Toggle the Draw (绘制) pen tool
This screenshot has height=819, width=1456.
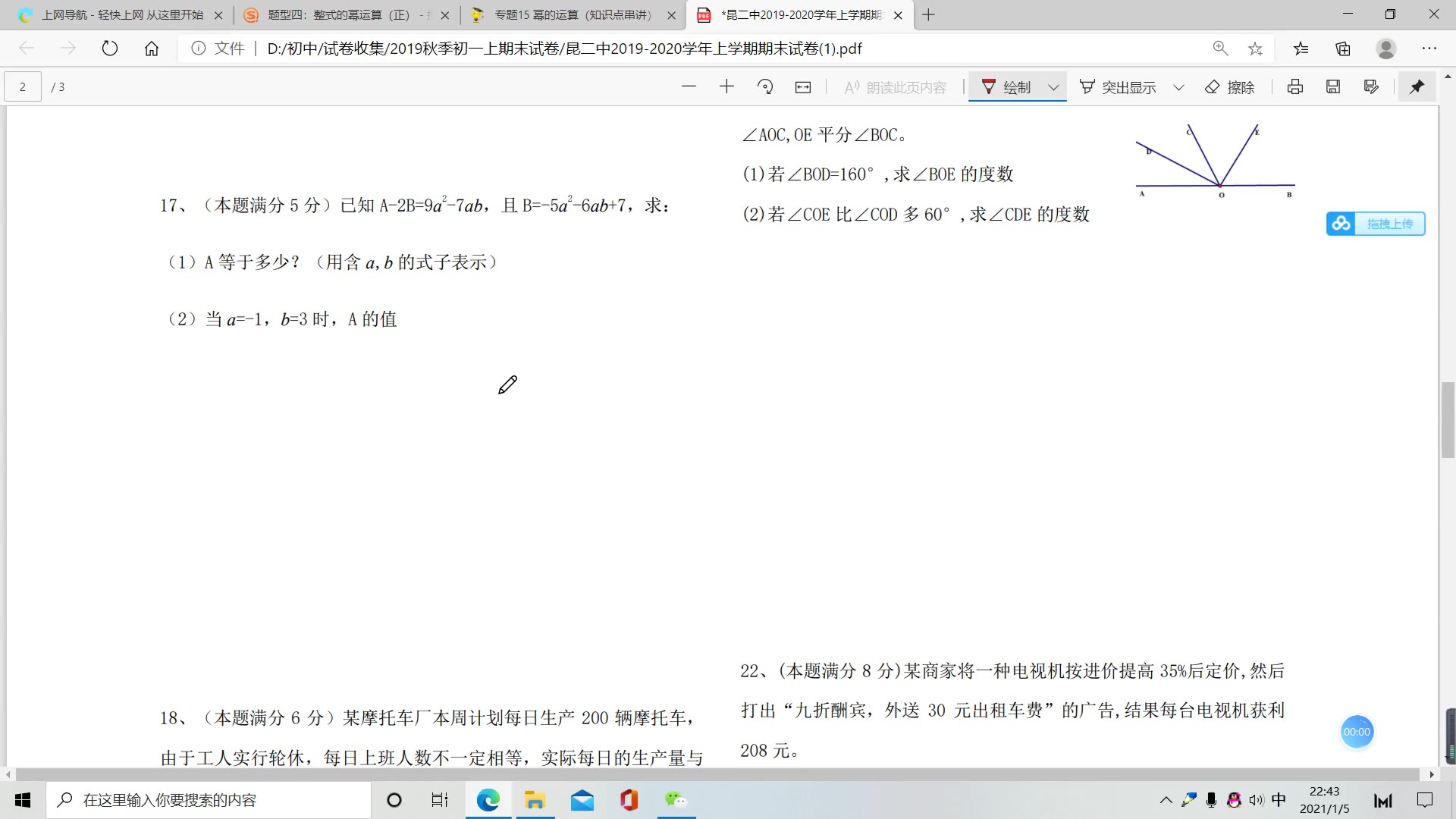(1006, 87)
